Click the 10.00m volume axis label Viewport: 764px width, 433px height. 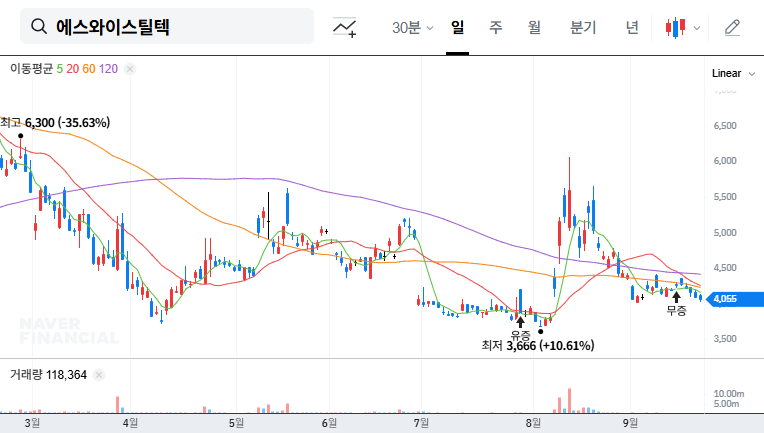[729, 394]
